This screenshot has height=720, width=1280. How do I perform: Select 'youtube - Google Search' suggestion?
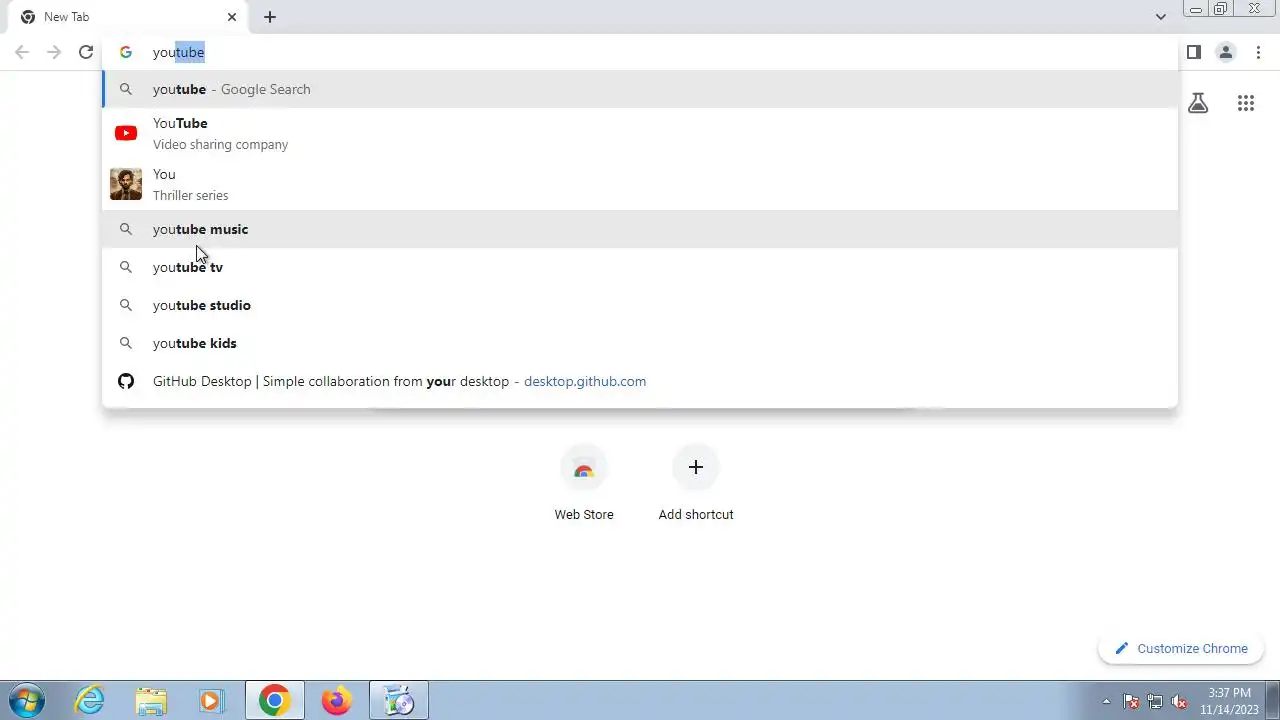pyautogui.click(x=640, y=89)
